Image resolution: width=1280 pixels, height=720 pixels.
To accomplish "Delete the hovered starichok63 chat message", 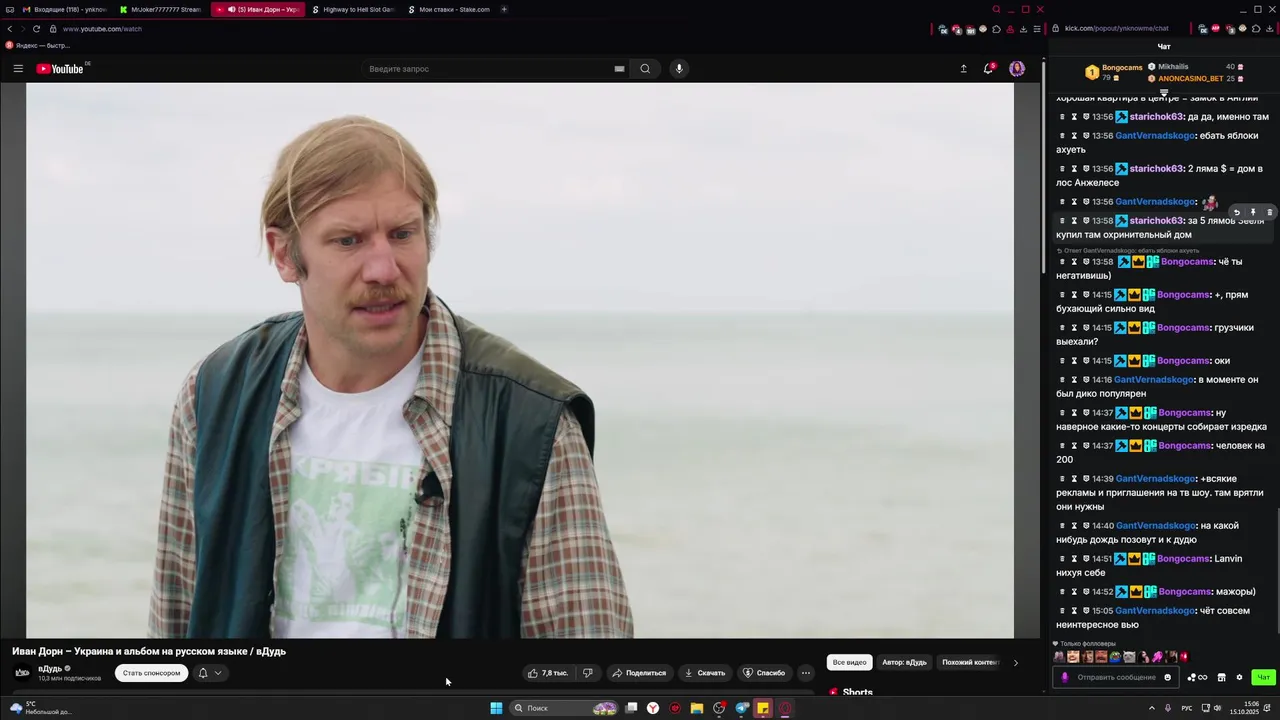I will (1270, 212).
